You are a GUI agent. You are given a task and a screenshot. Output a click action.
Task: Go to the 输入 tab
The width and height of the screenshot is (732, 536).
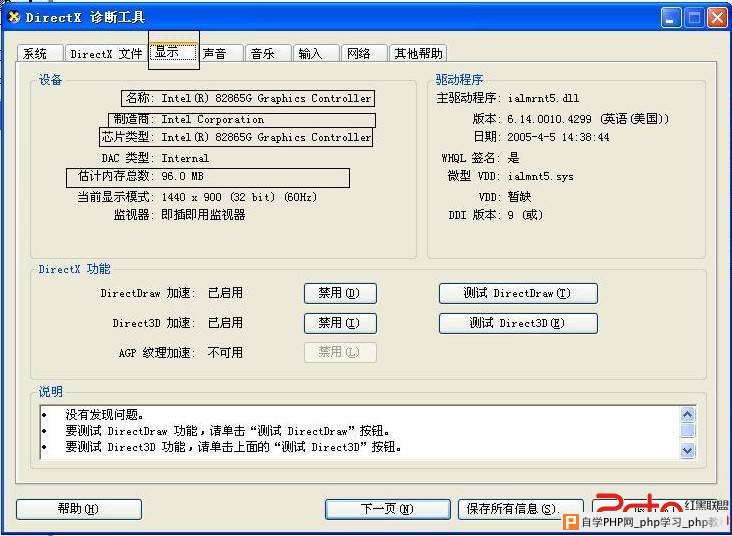click(316, 53)
